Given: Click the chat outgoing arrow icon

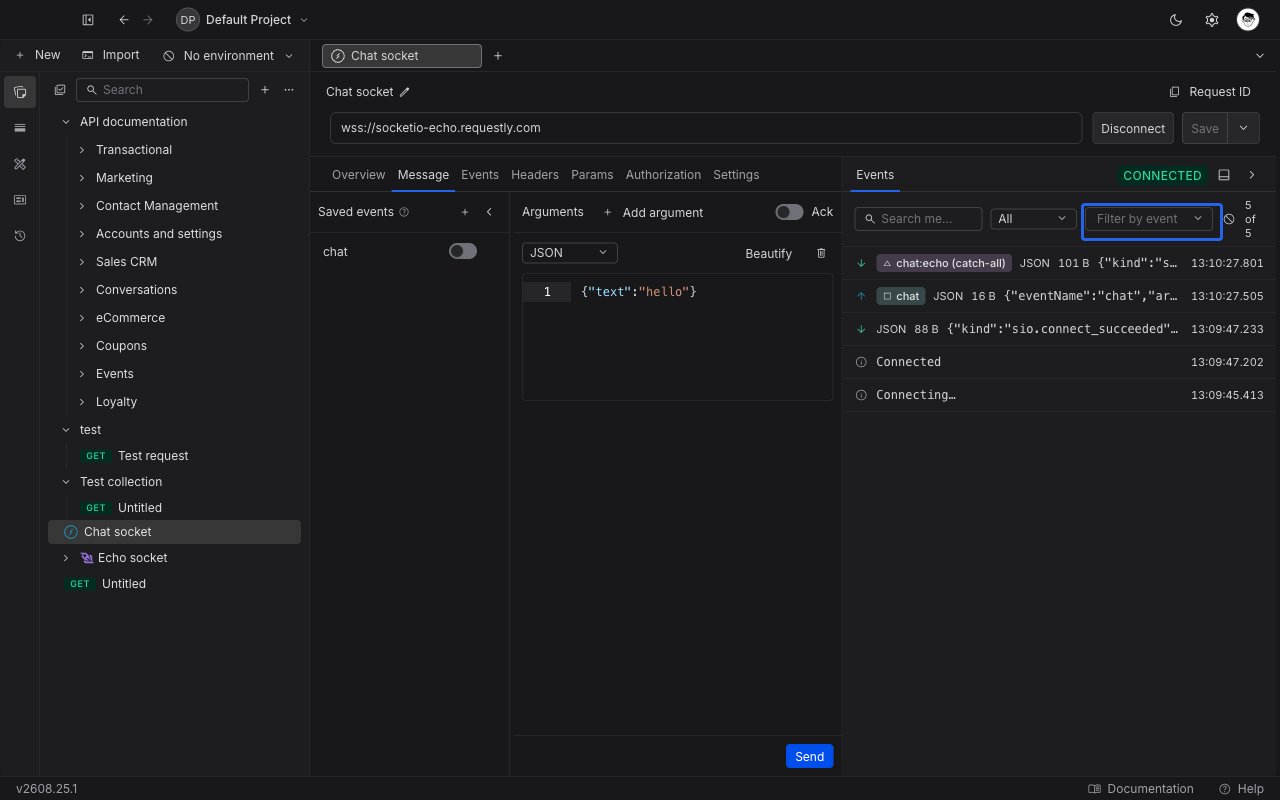Looking at the screenshot, I should pyautogui.click(x=861, y=296).
